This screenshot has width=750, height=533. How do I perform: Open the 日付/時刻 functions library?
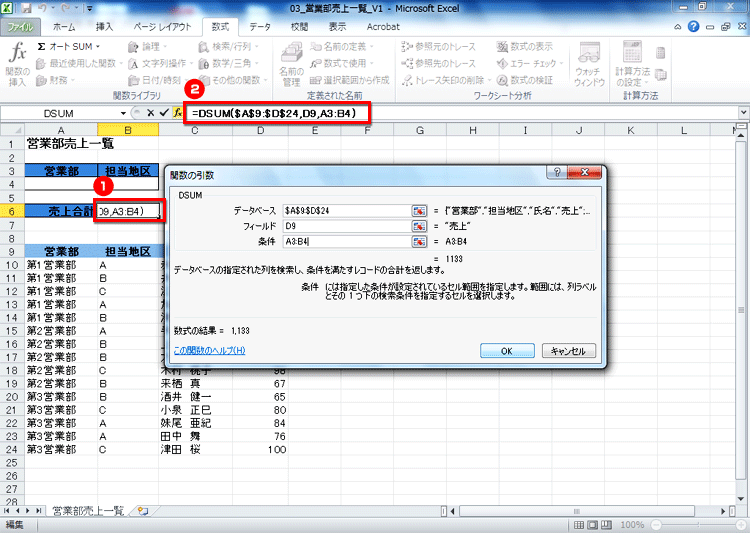158,80
